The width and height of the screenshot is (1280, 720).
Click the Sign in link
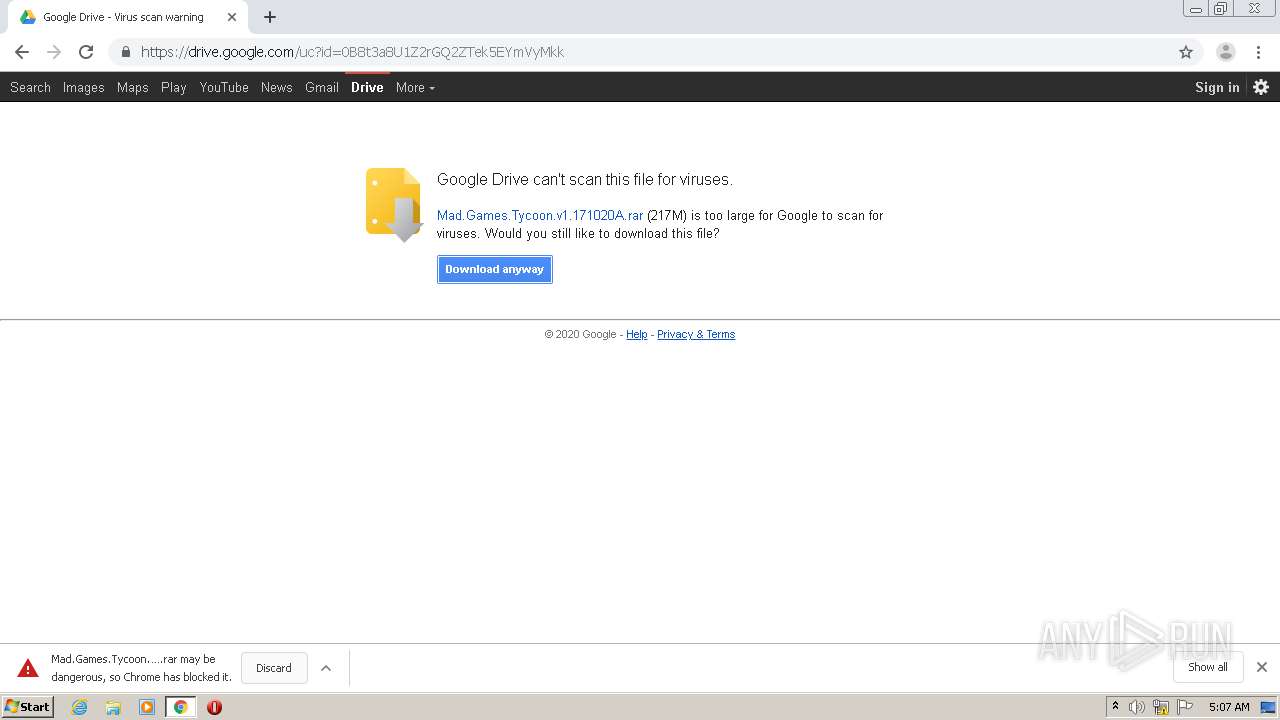tap(1217, 87)
